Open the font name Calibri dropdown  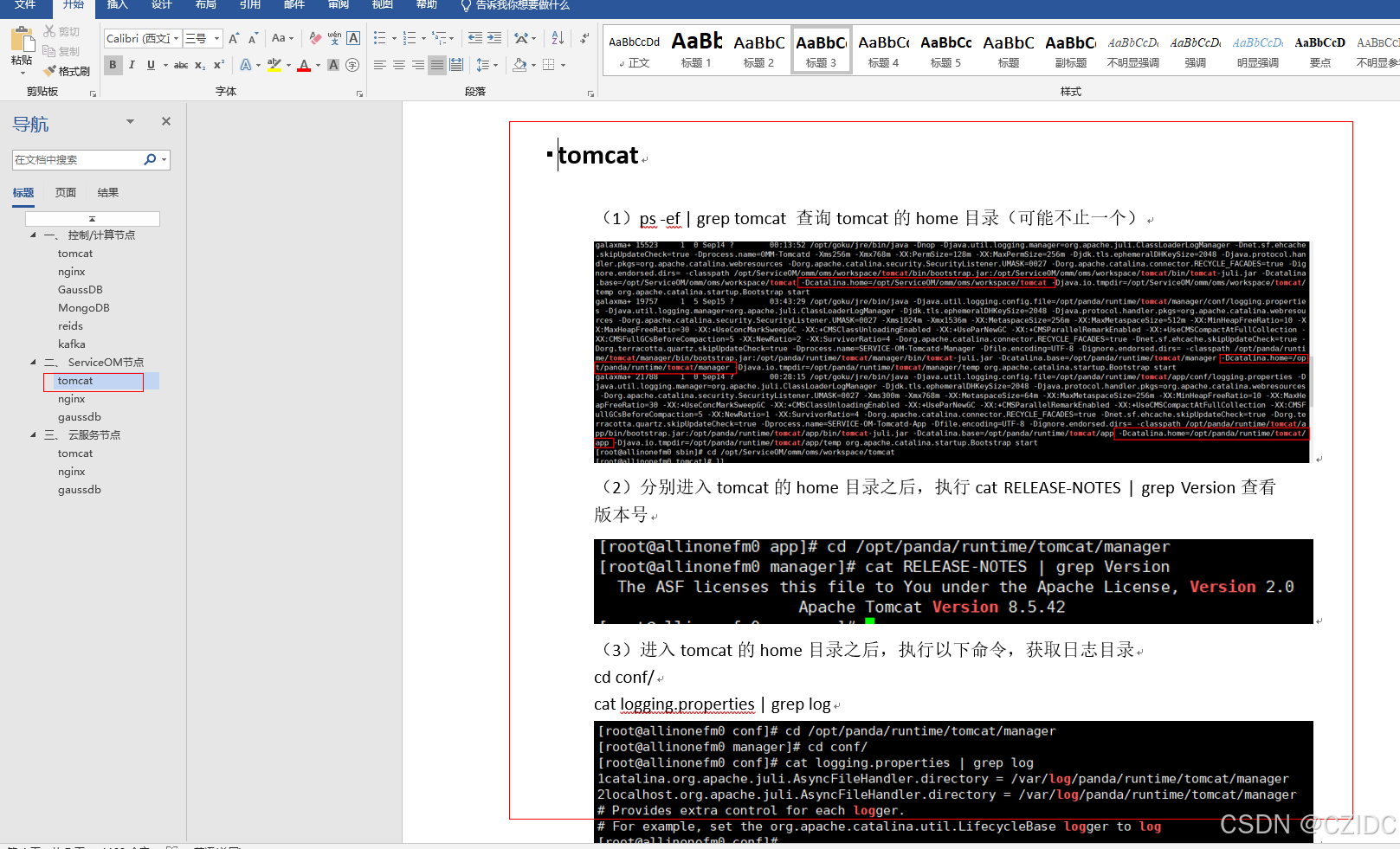tap(176, 38)
